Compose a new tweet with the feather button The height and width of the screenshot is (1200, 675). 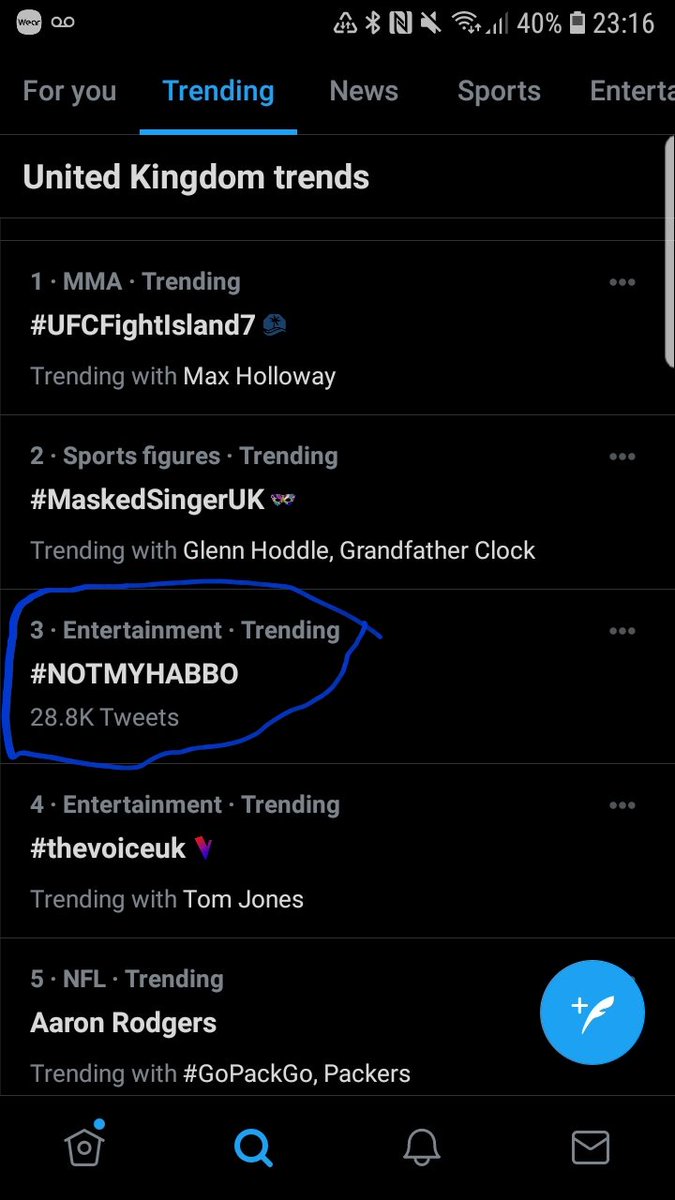[x=592, y=1012]
